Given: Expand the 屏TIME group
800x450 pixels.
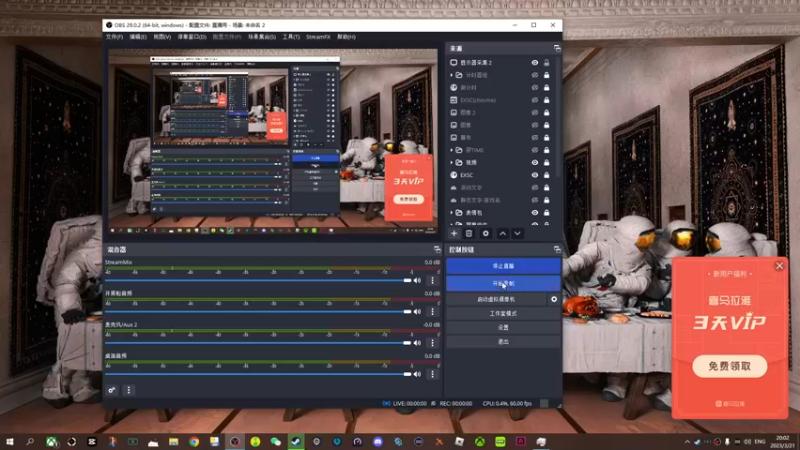Looking at the screenshot, I should point(452,150).
